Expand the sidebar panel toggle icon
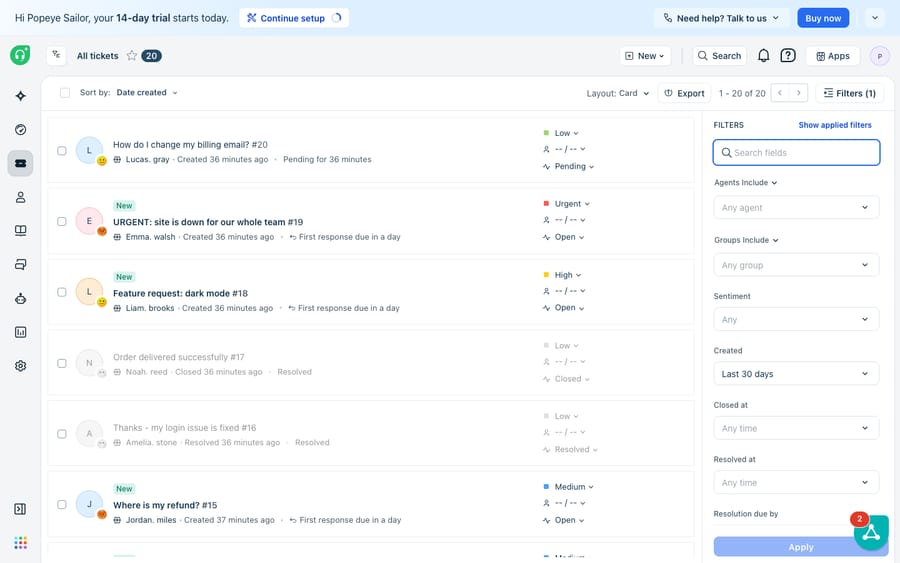Screen dimensions: 900x563 (20, 509)
